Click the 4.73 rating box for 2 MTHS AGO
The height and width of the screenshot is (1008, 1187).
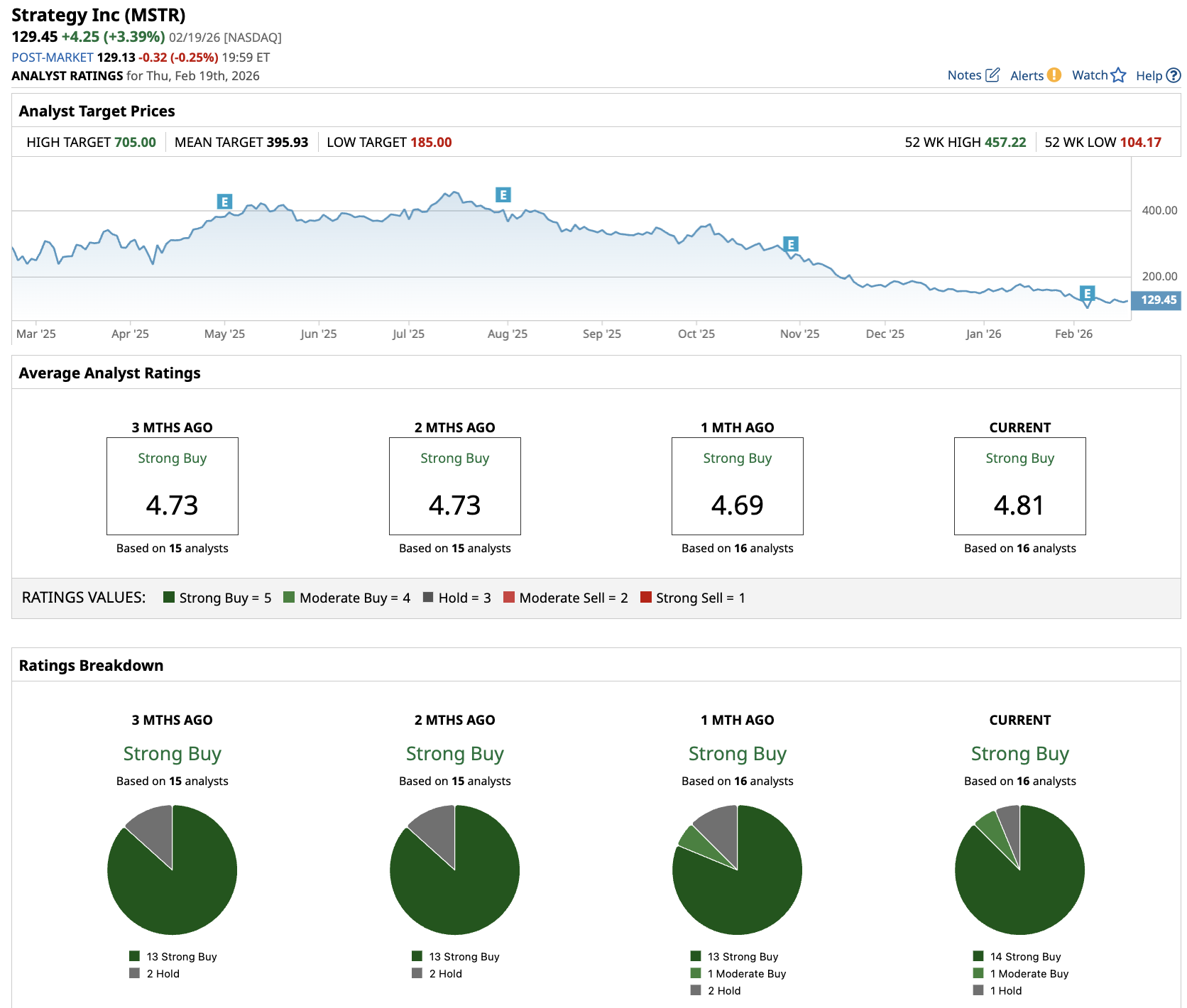pyautogui.click(x=455, y=486)
